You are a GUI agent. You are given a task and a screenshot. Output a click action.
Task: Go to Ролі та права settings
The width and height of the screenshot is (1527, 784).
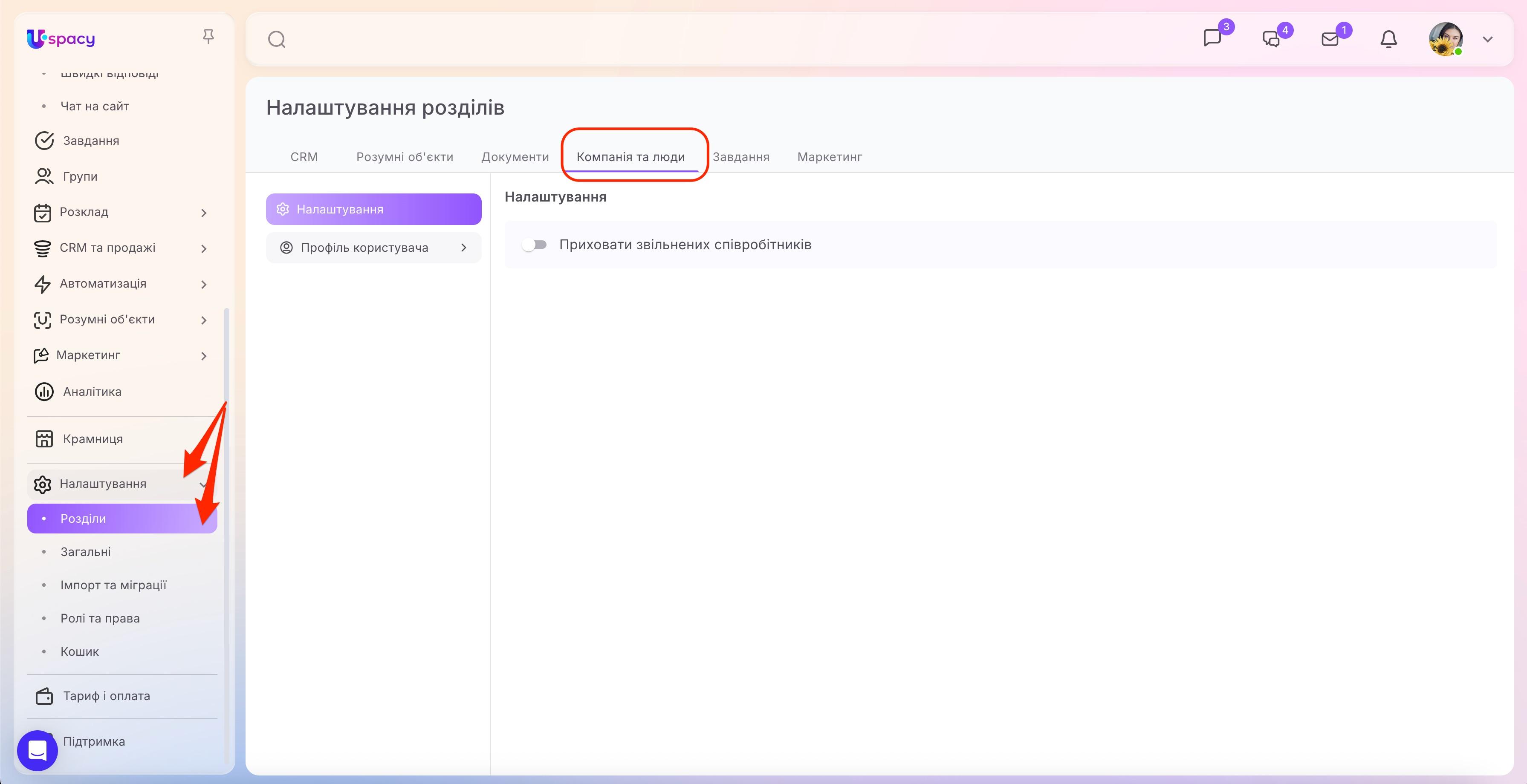[100, 618]
